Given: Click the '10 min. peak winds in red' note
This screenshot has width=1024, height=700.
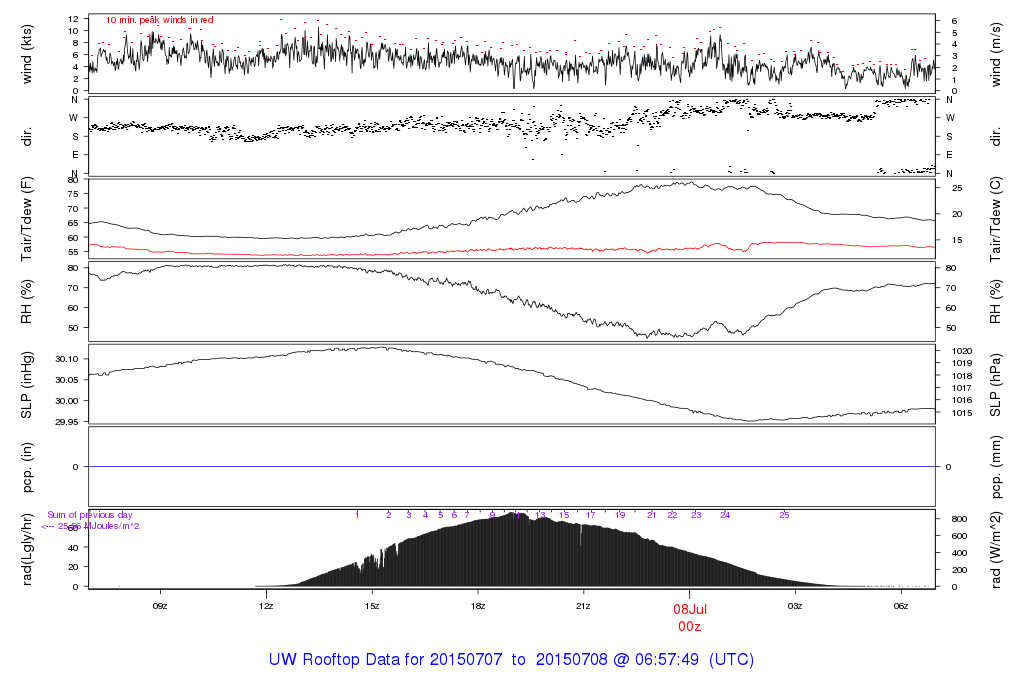Looking at the screenshot, I should 159,20.
